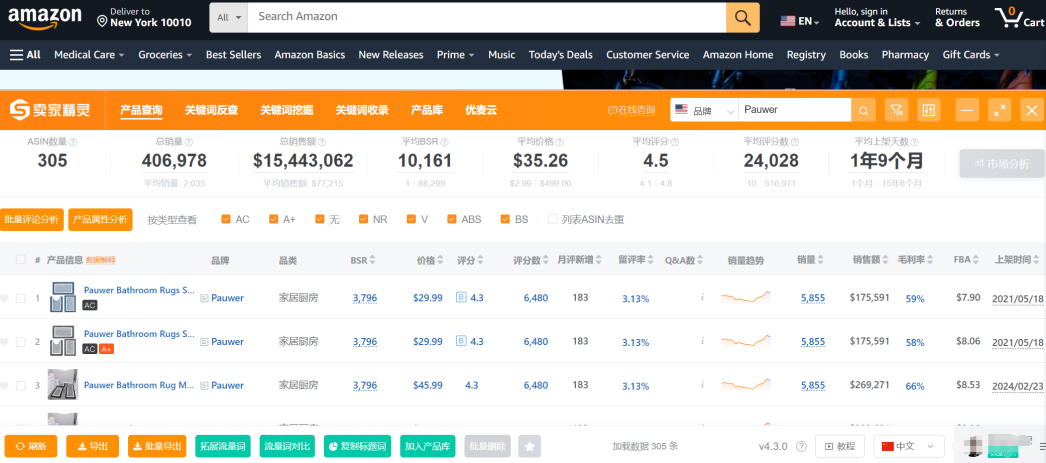Click row 3 product thumbnail image
Screen dimensions: 1046x463
[63, 385]
